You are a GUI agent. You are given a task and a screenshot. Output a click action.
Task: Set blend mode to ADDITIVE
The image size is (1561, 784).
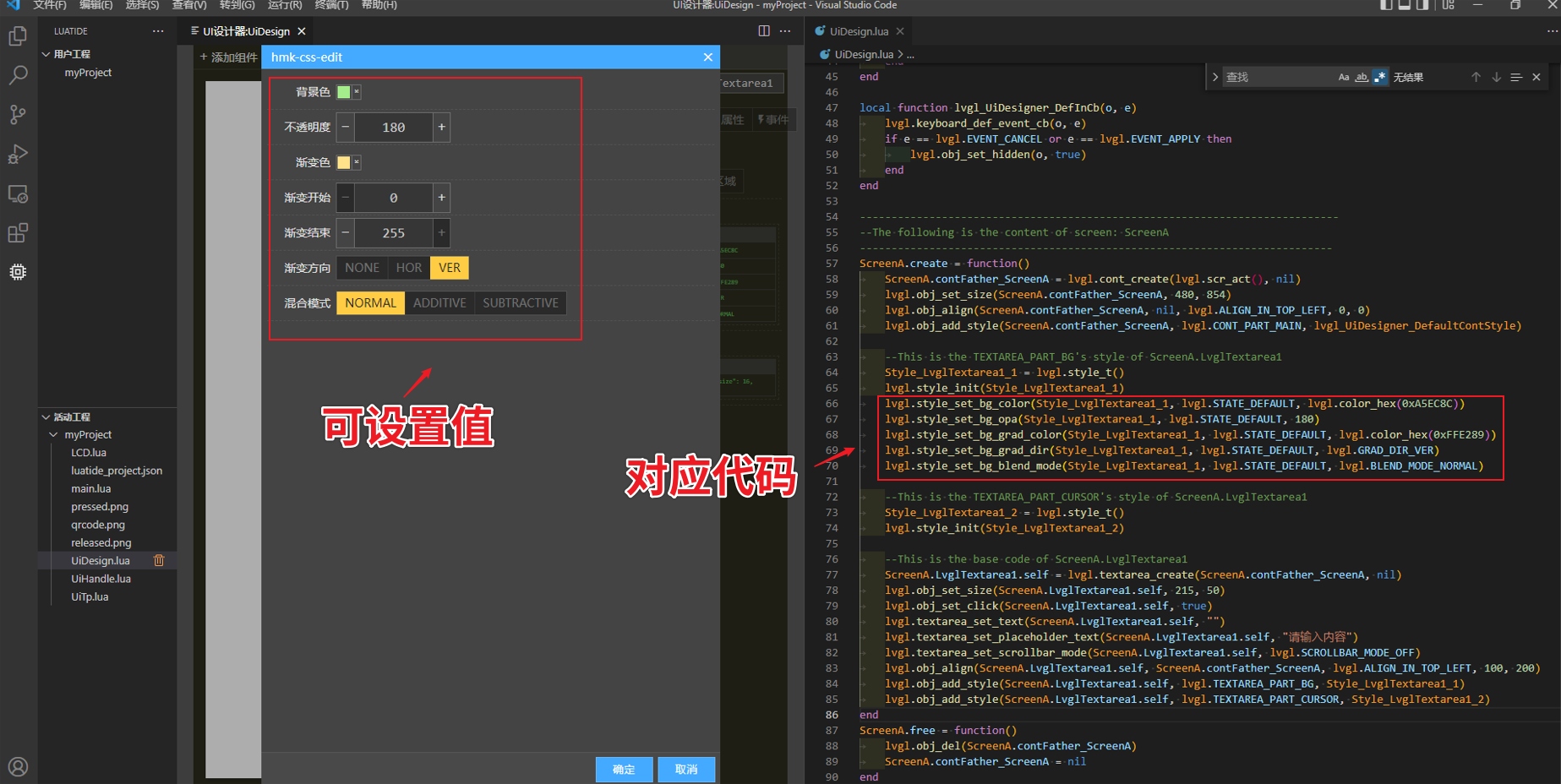pos(439,303)
